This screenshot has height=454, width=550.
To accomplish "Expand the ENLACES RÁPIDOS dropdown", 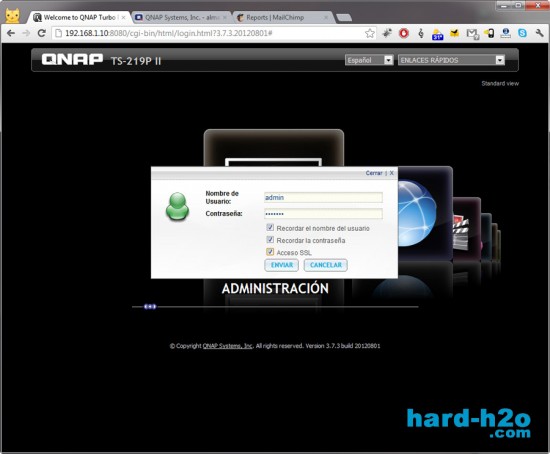I will tap(451, 60).
